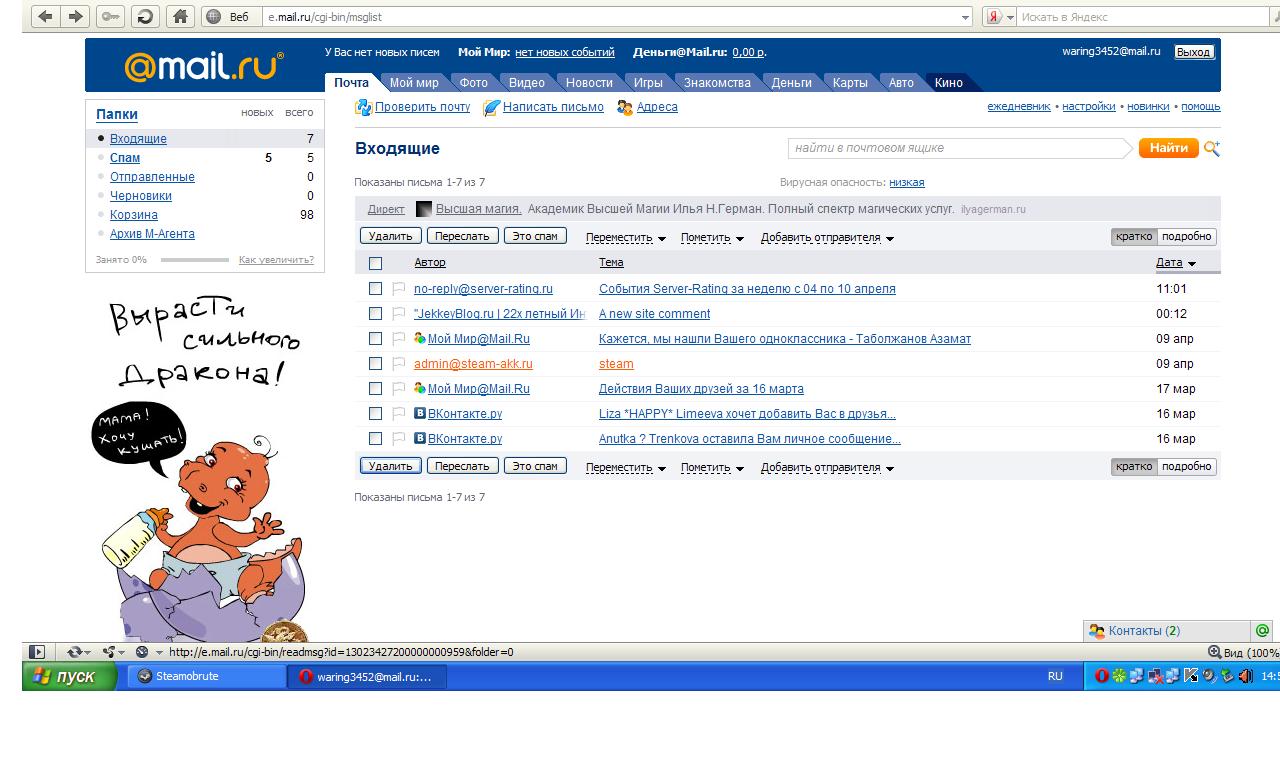Viewport: 1280px width, 768px height.
Task: Switch to the Игры tab
Action: point(648,83)
